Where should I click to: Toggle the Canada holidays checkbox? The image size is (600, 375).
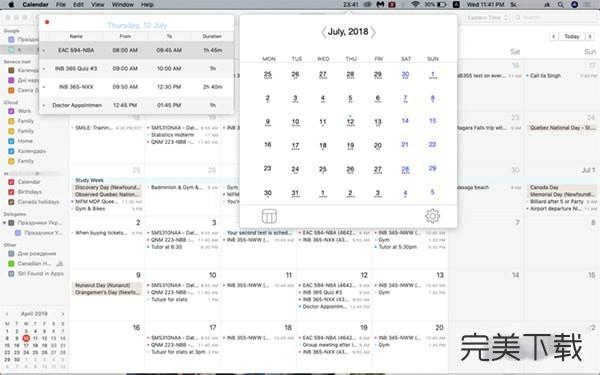(11, 202)
